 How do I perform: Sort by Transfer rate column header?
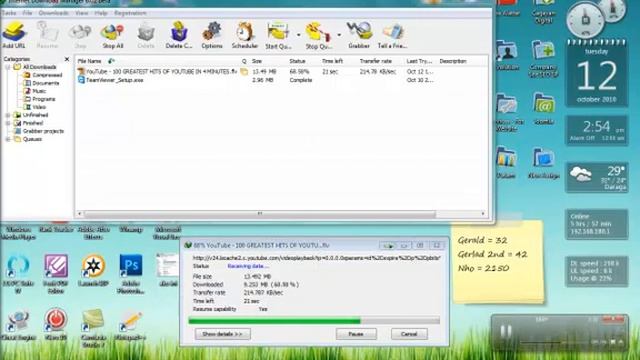click(x=376, y=61)
